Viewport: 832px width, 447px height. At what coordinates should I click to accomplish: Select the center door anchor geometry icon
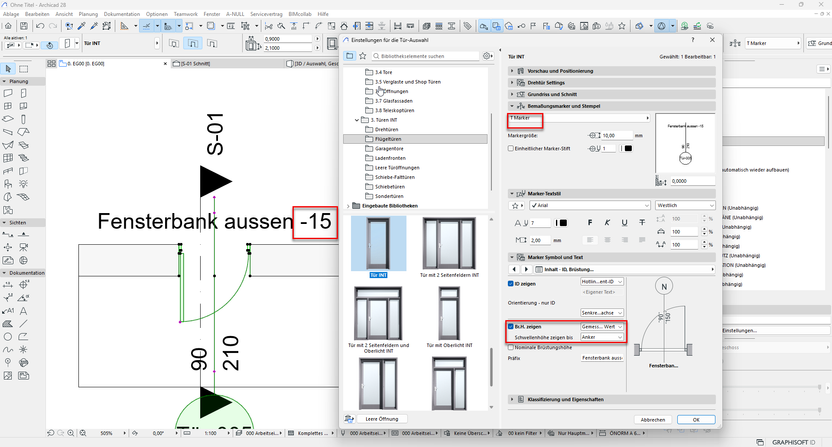click(x=193, y=44)
